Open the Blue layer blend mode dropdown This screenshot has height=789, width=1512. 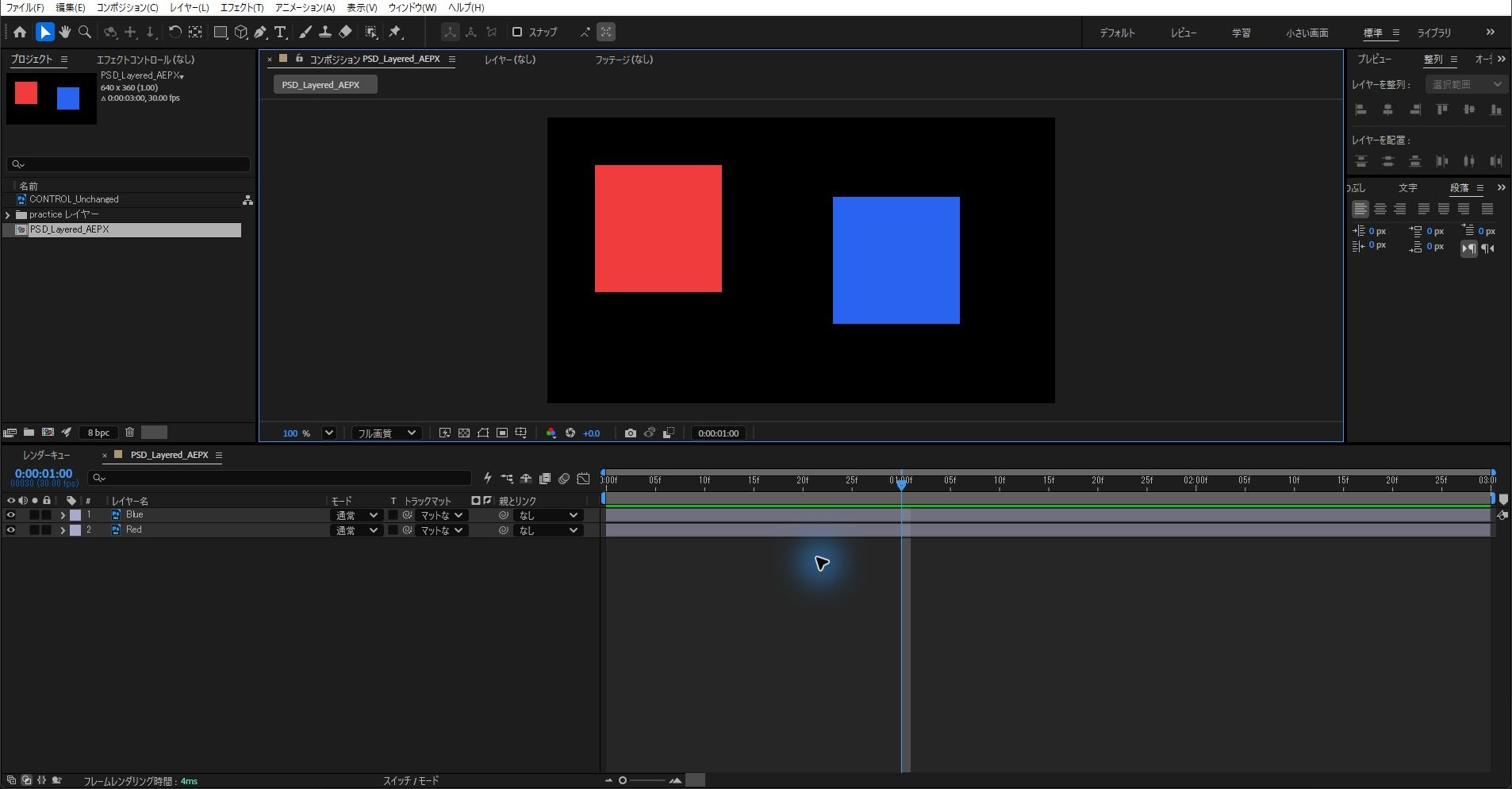(x=356, y=515)
